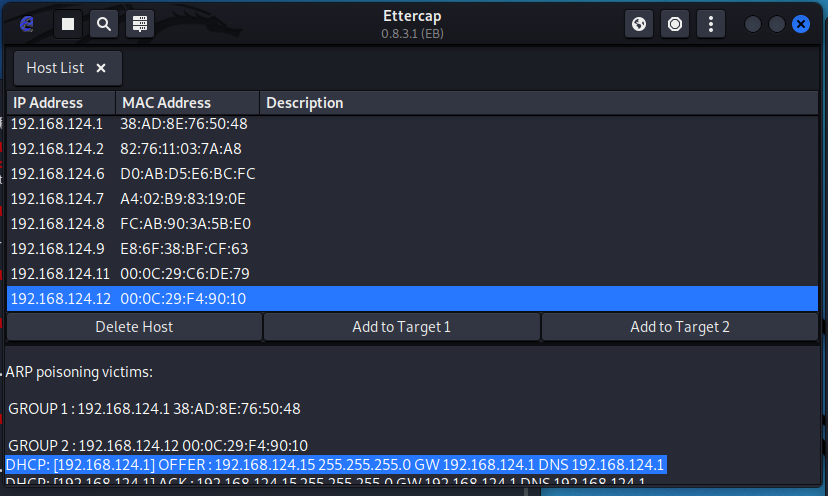This screenshot has height=496, width=828.
Task: Click the stop MITM circle icon
Action: (x=675, y=24)
